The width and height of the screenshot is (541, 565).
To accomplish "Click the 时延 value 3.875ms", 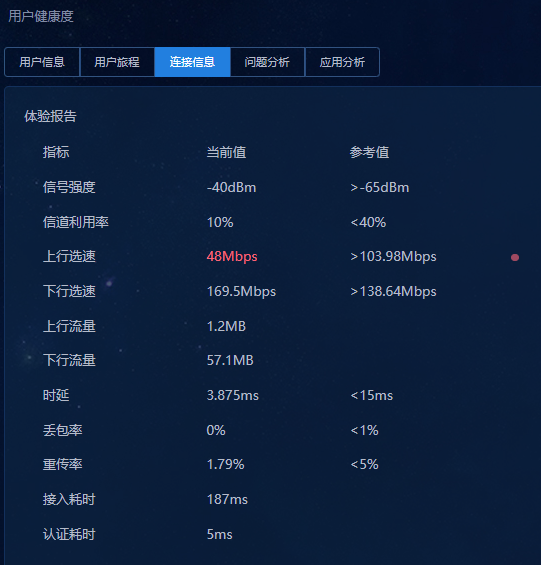I will point(232,395).
